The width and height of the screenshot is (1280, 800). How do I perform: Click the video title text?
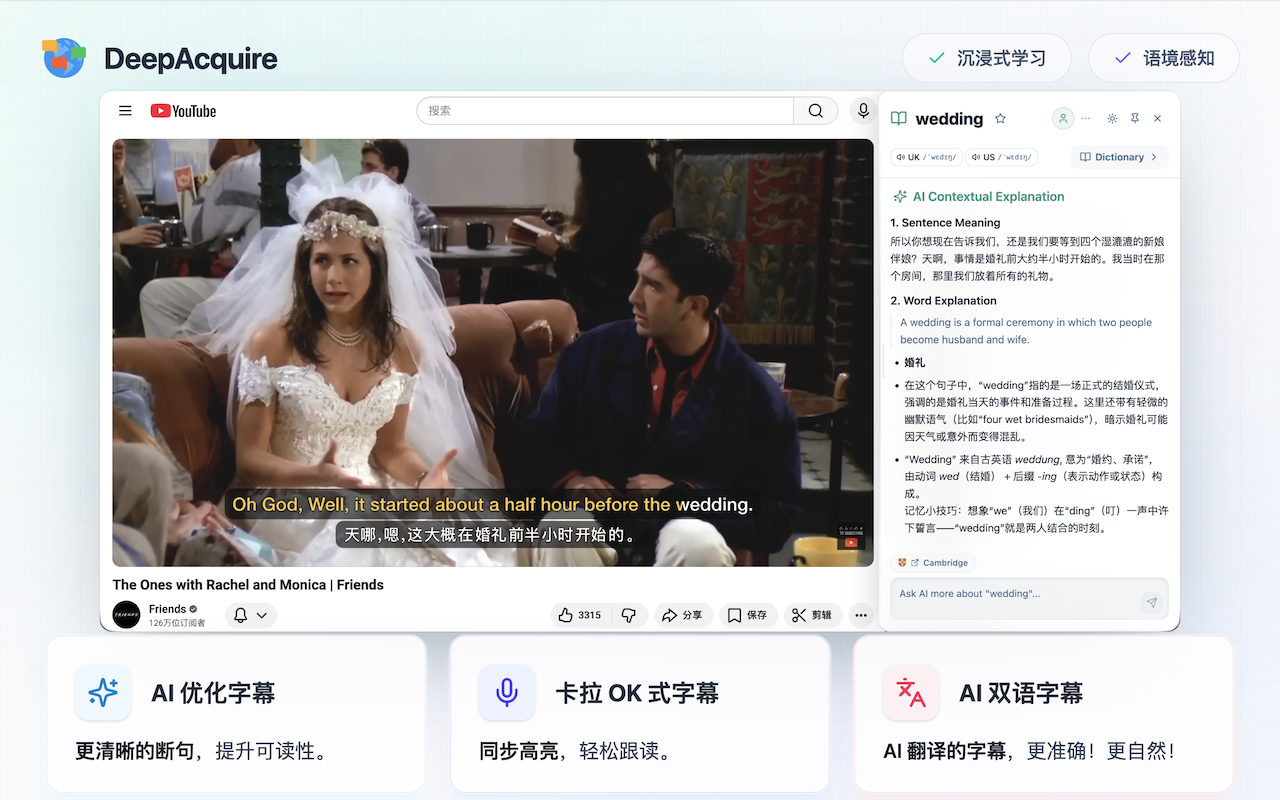pos(248,585)
